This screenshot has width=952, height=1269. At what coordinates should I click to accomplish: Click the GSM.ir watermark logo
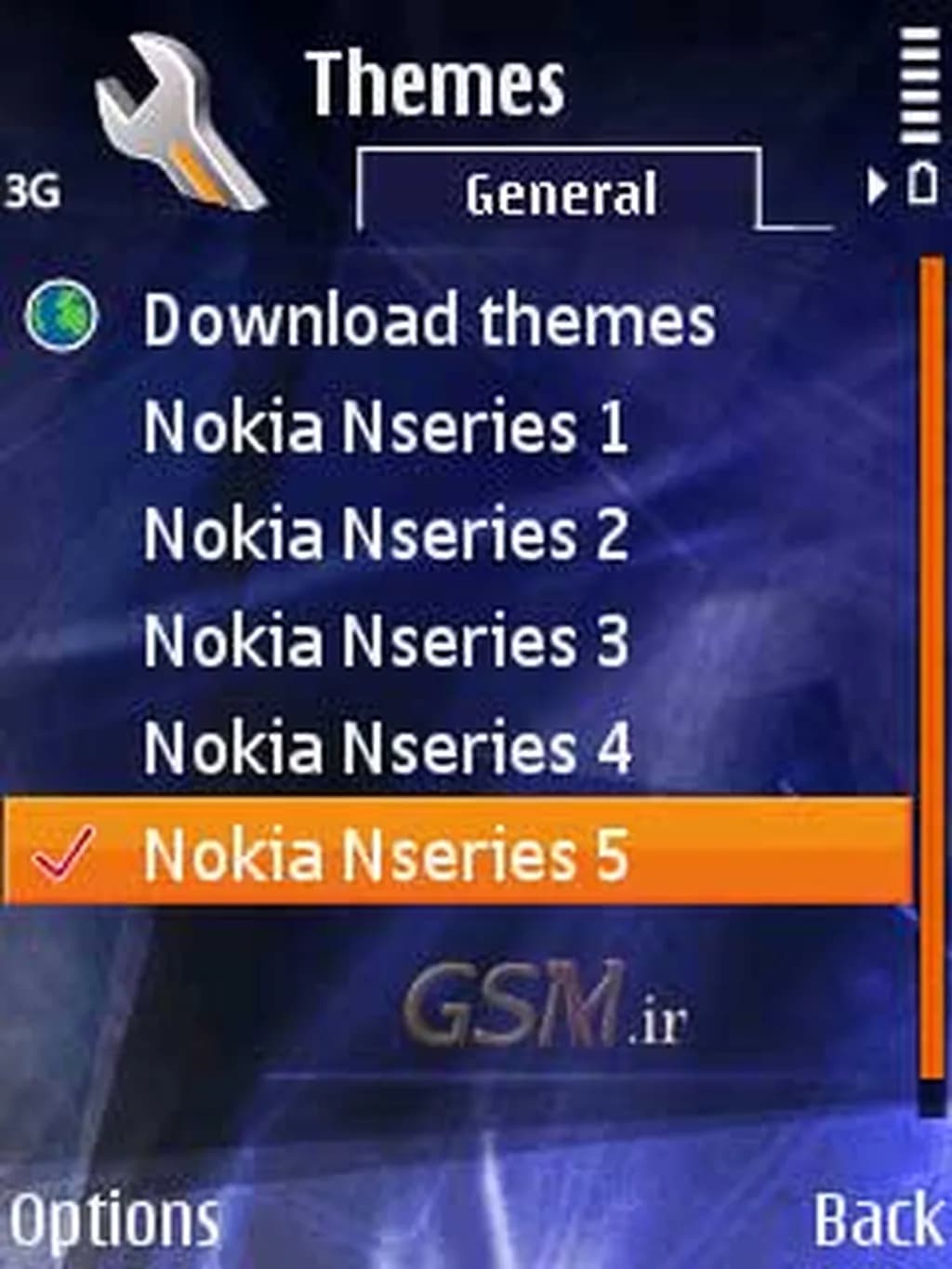click(546, 1006)
